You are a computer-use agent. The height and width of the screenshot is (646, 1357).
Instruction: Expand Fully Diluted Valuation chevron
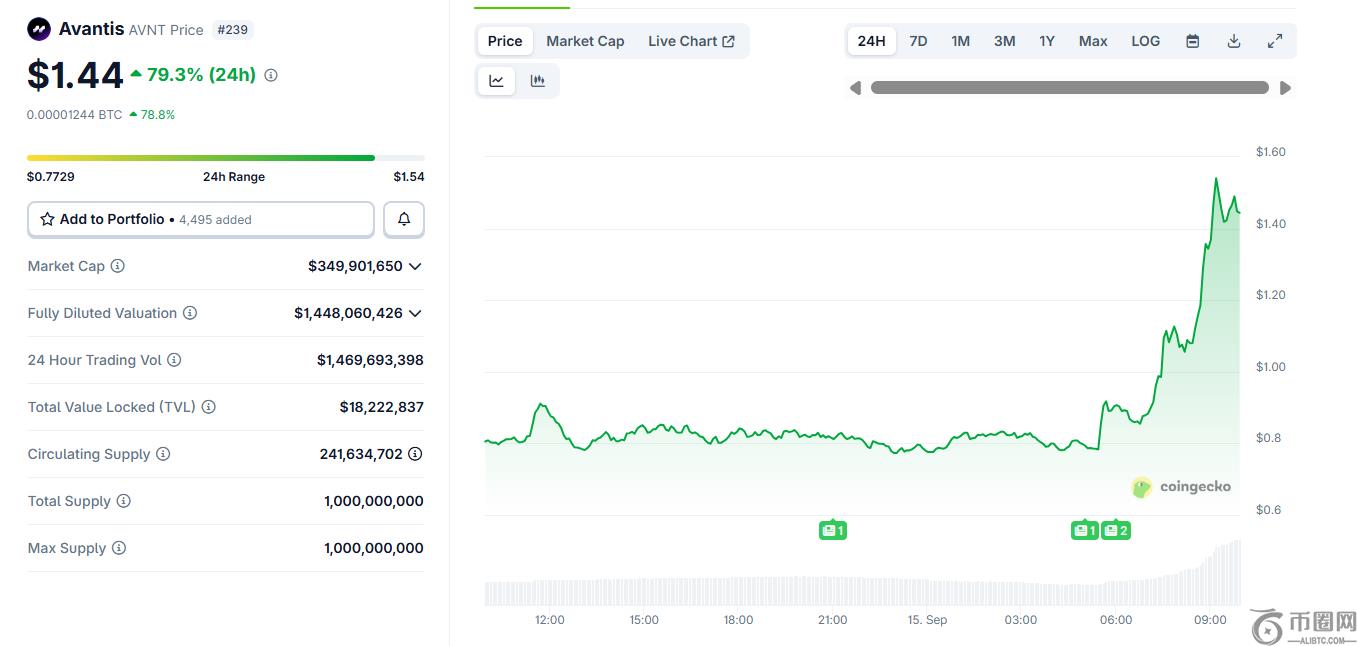[x=415, y=313]
